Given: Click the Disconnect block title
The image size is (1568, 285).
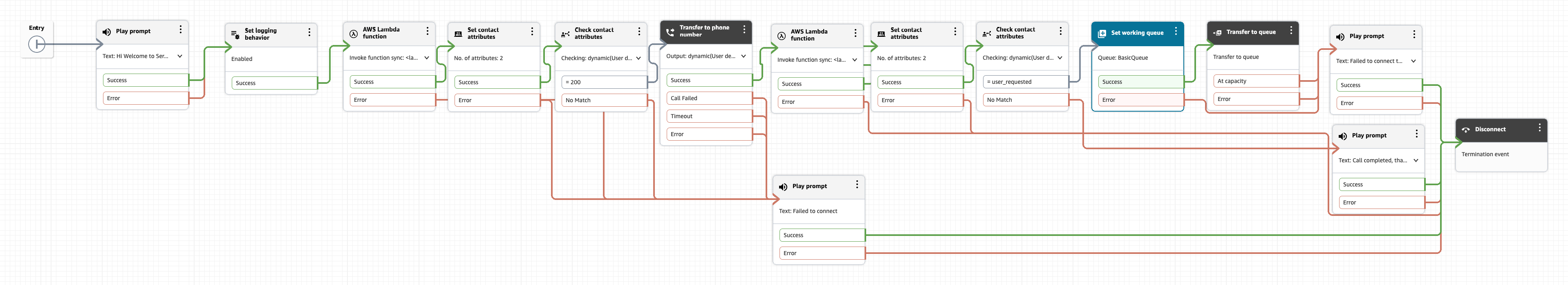Looking at the screenshot, I should click(1490, 130).
